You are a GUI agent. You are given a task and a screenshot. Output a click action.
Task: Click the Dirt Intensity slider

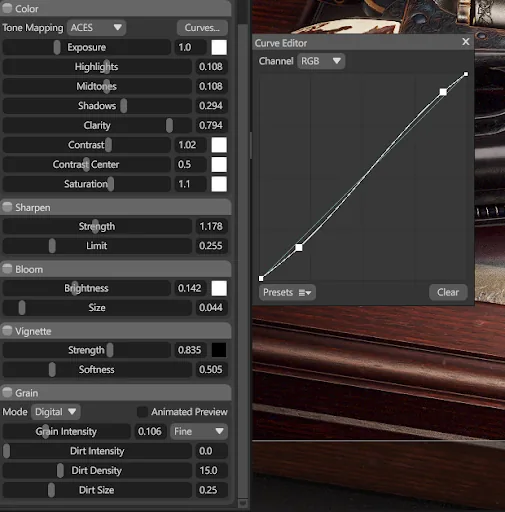click(x=97, y=451)
